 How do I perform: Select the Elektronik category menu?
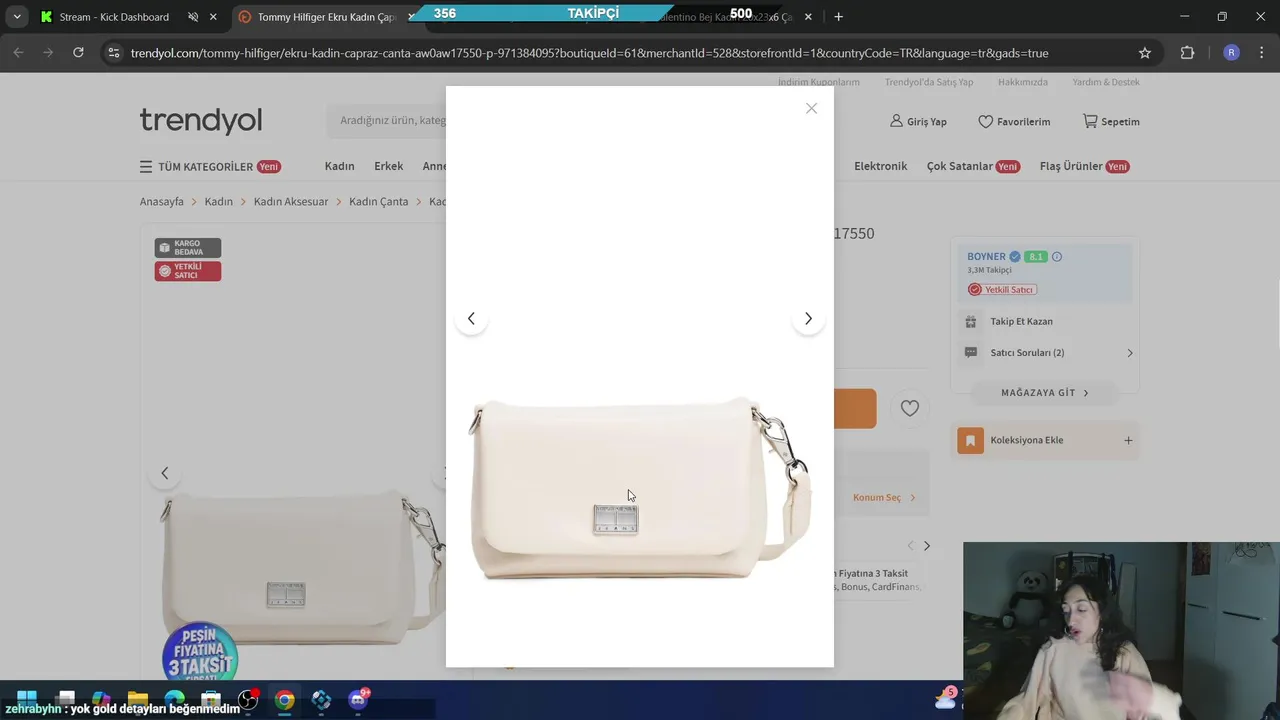pos(880,166)
